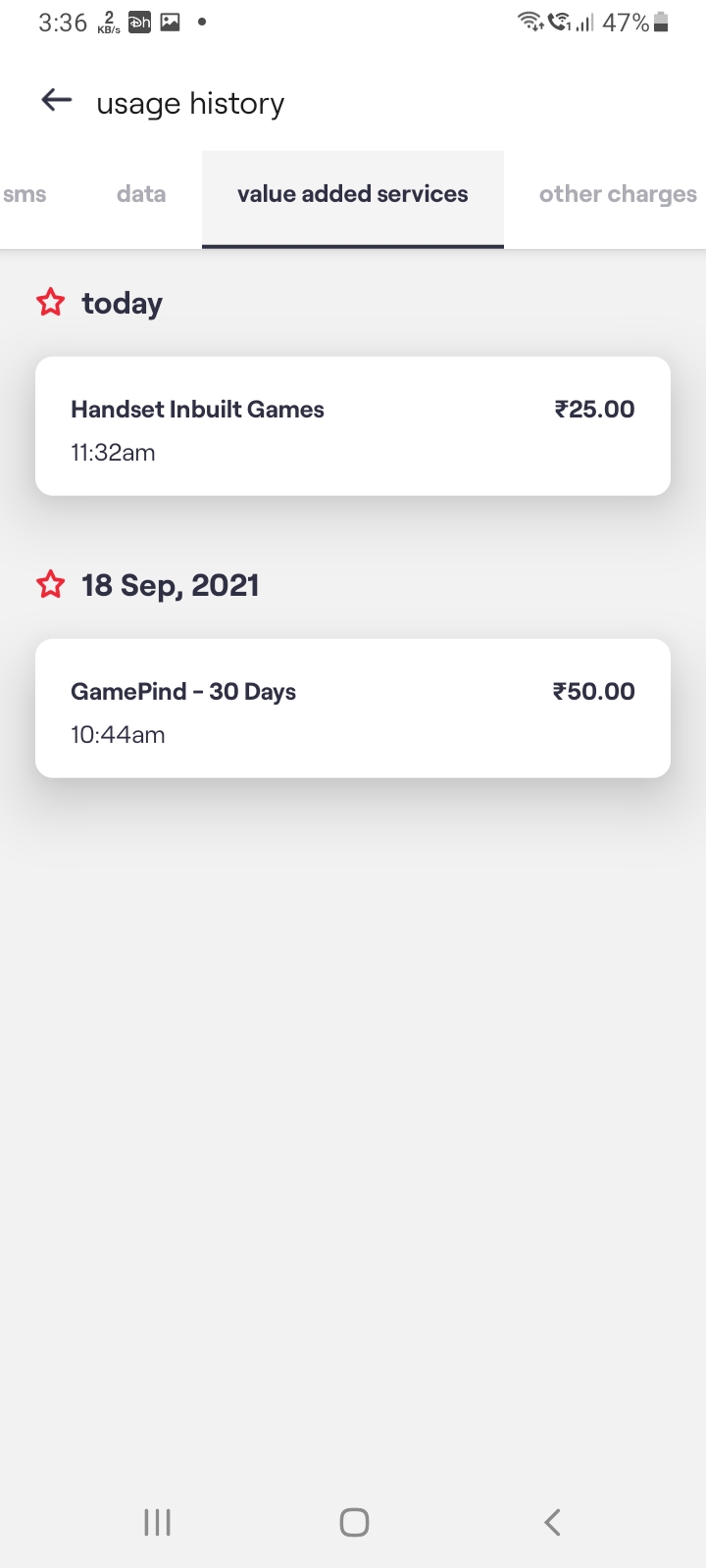Open the other charges tab
Screen dimensions: 706x1568
pos(618,194)
